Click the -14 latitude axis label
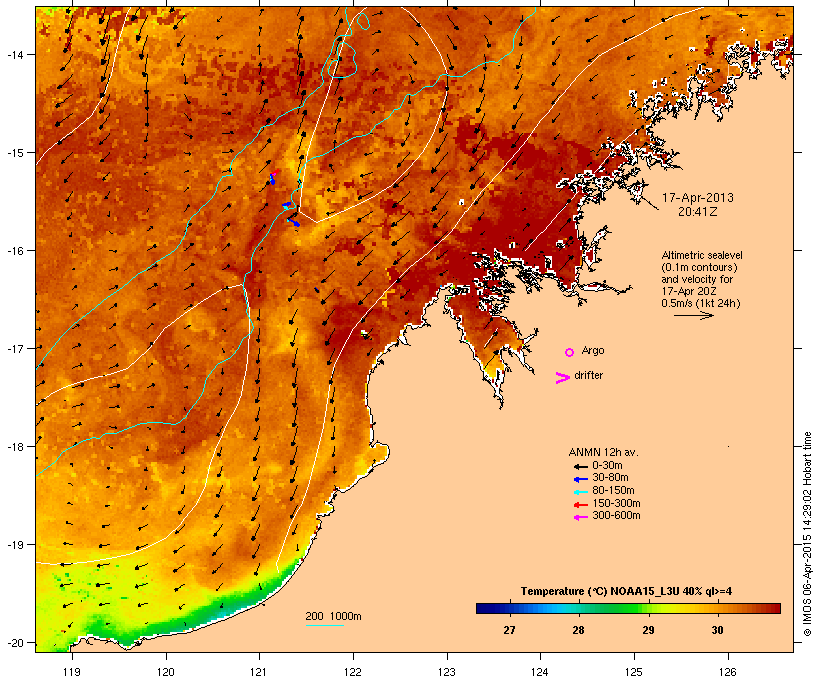820x680 pixels. tap(14, 54)
